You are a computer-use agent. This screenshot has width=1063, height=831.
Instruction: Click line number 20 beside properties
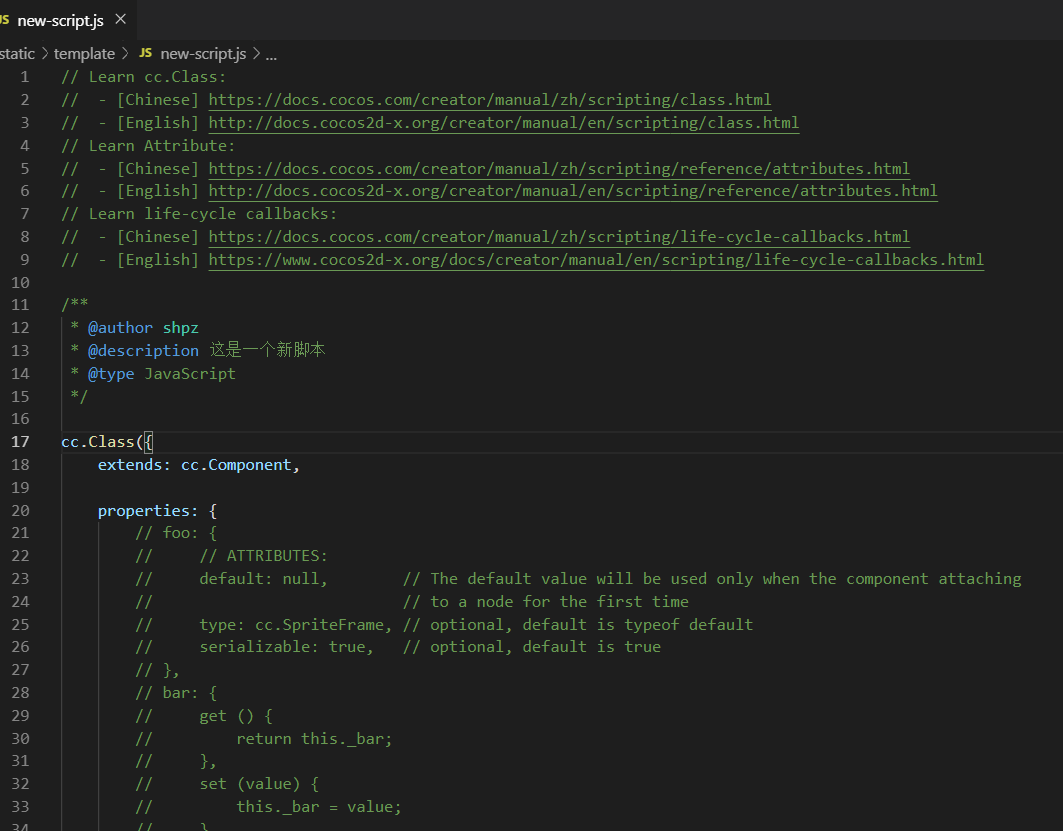(20, 511)
